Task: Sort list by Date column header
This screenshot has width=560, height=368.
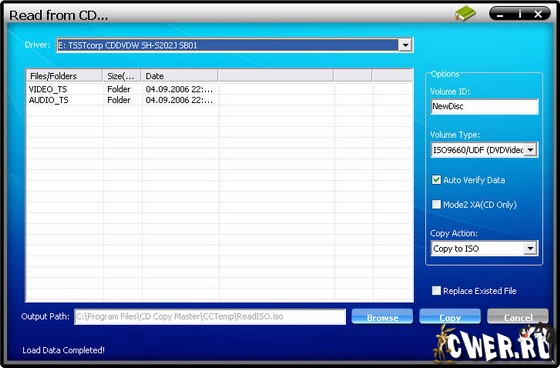Action: click(179, 76)
